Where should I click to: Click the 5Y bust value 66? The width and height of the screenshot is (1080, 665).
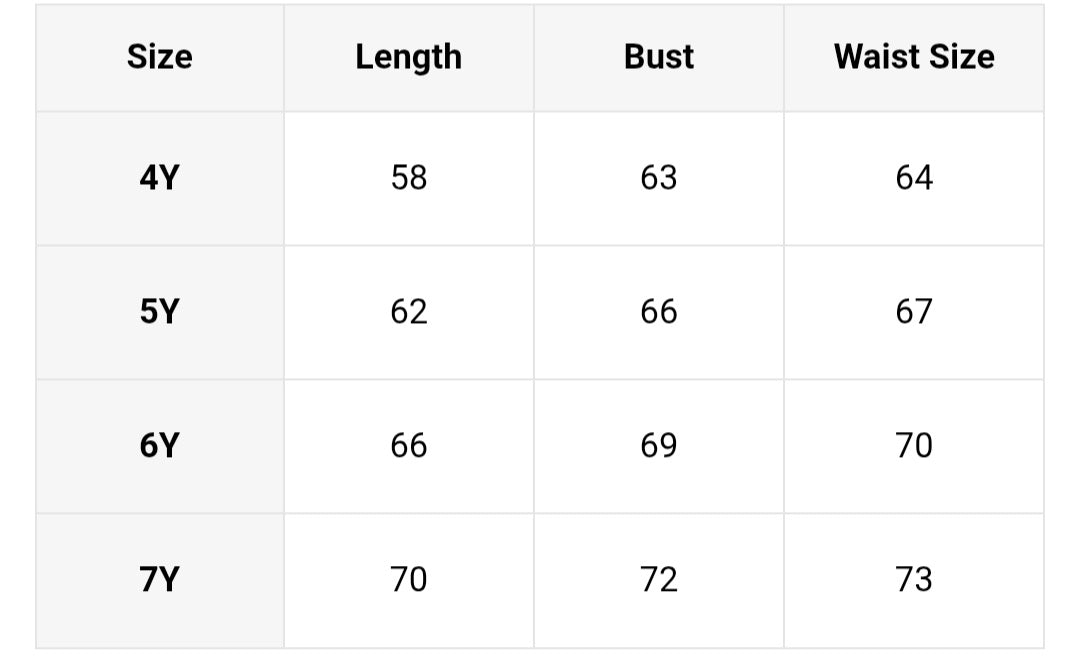[658, 312]
